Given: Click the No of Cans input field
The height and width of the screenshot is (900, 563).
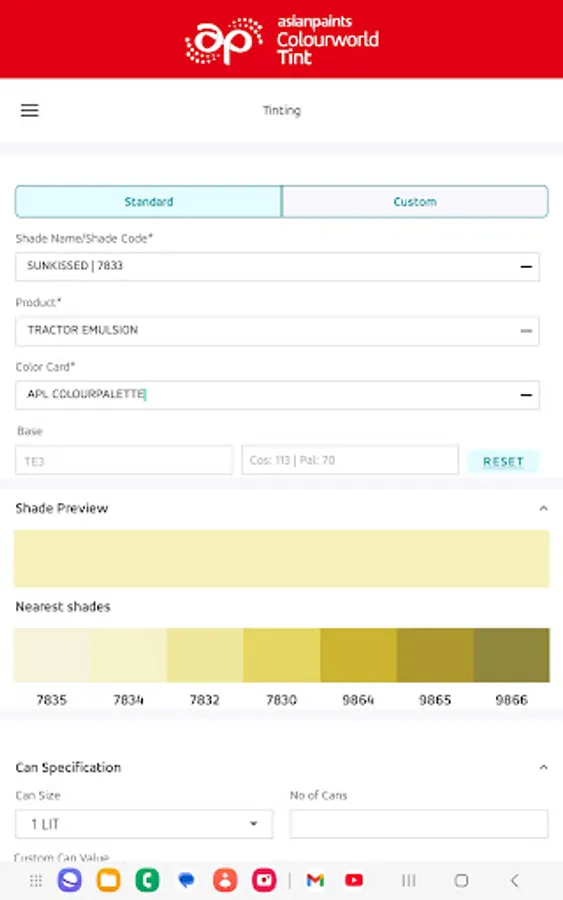Looking at the screenshot, I should coord(419,824).
